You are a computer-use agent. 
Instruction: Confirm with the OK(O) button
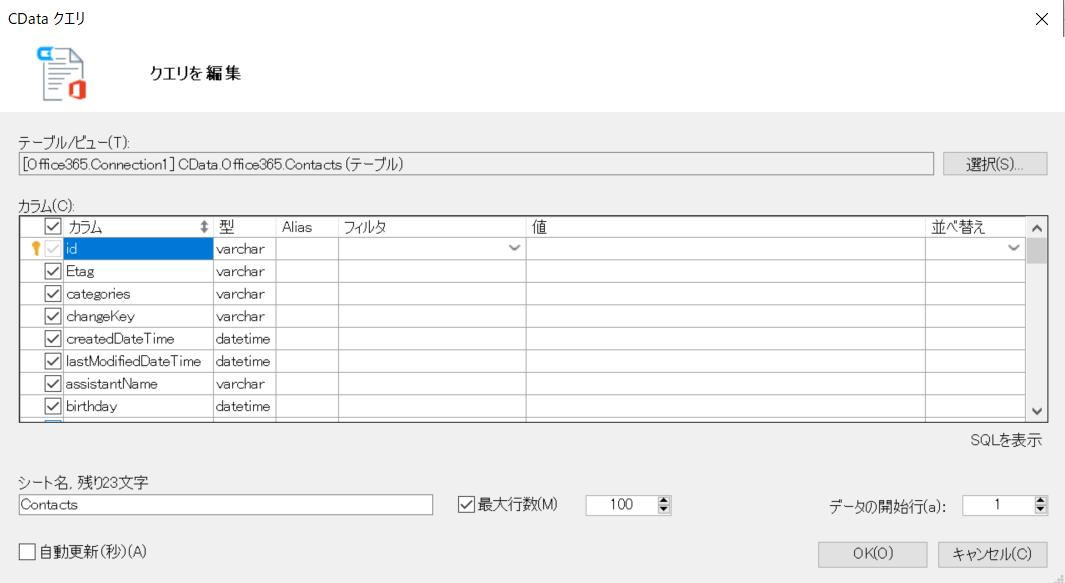873,554
